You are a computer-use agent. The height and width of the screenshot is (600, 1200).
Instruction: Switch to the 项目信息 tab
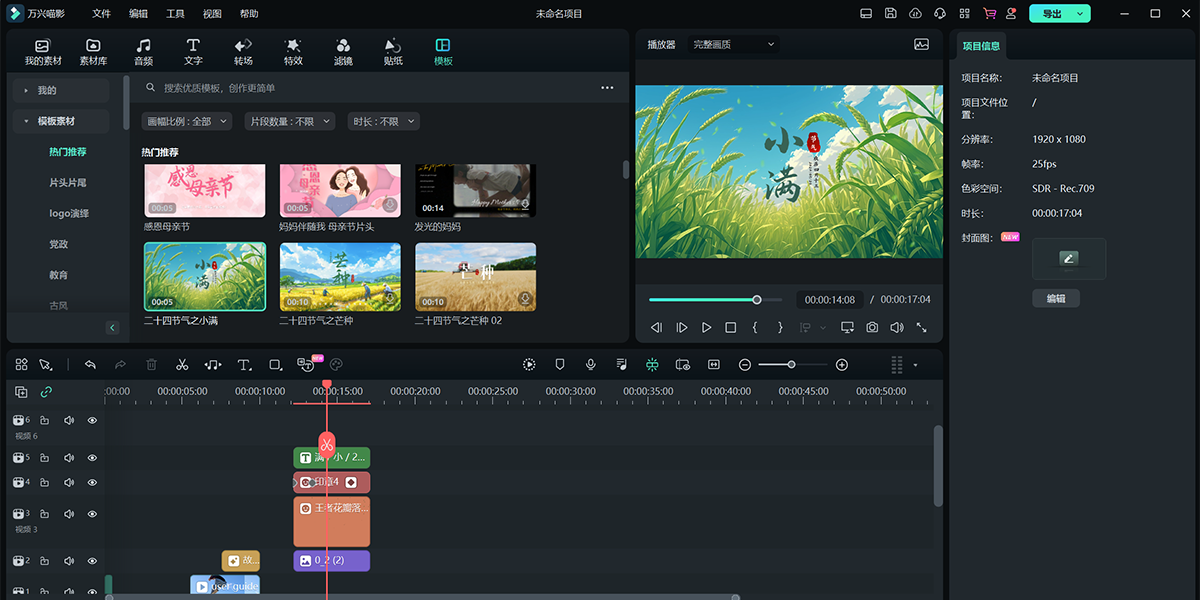pos(983,45)
